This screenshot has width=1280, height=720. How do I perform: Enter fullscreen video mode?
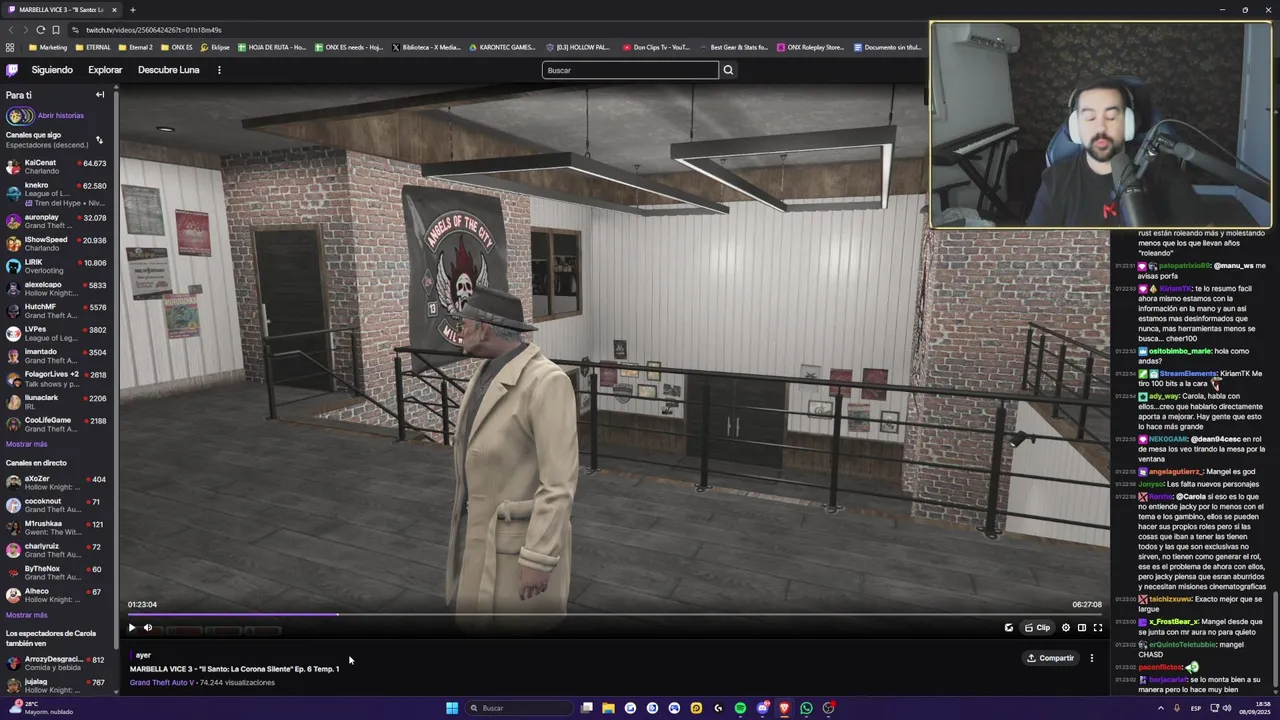(x=1098, y=628)
